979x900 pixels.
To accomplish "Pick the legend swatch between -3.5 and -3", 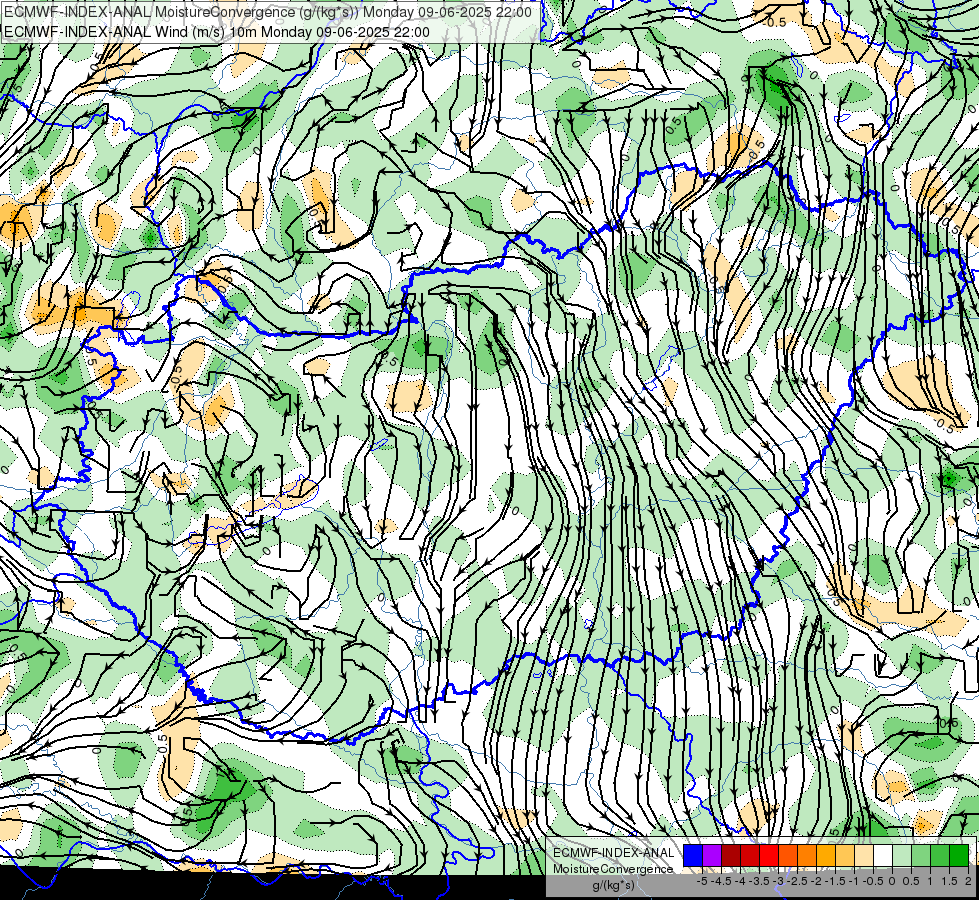I will pos(769,856).
